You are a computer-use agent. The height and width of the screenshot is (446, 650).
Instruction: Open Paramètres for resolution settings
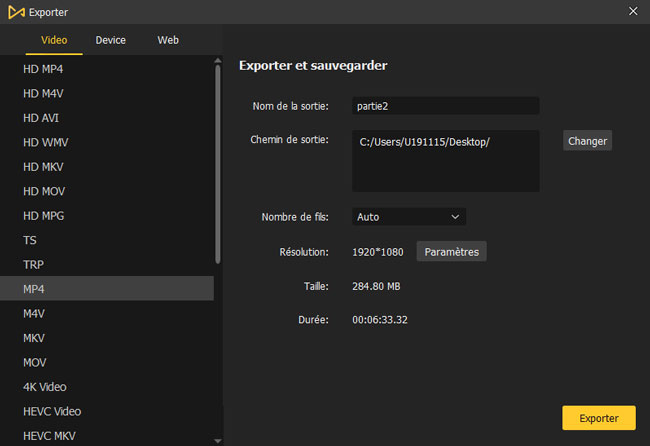[x=451, y=252]
